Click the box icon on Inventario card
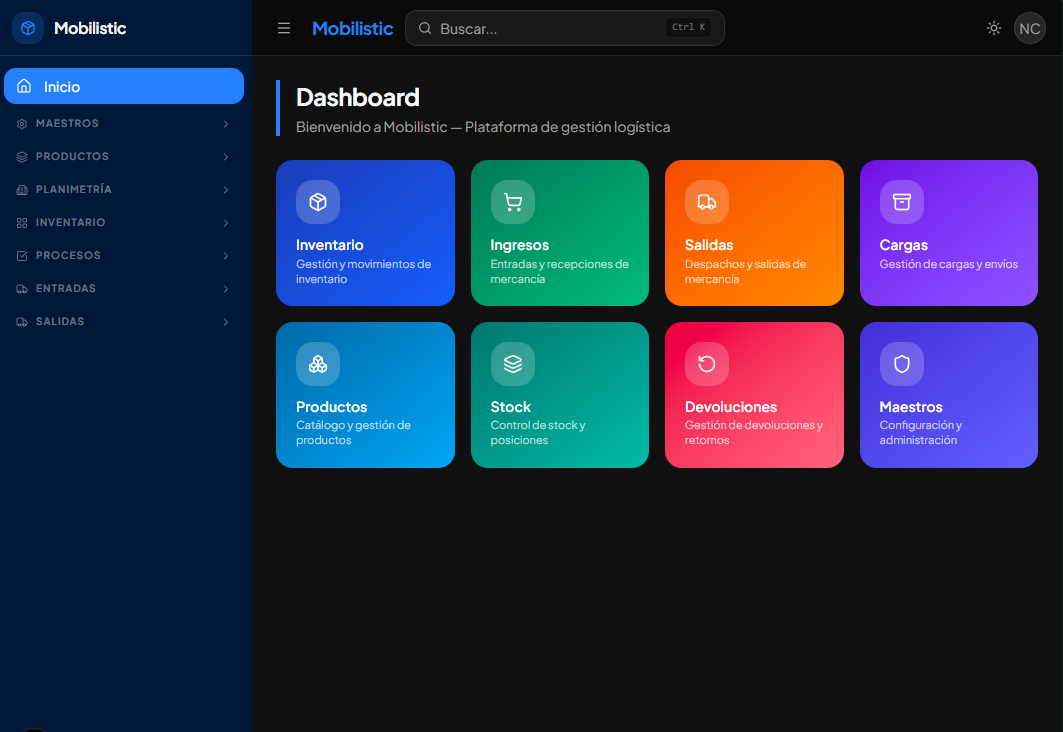1063x732 pixels. coord(318,202)
